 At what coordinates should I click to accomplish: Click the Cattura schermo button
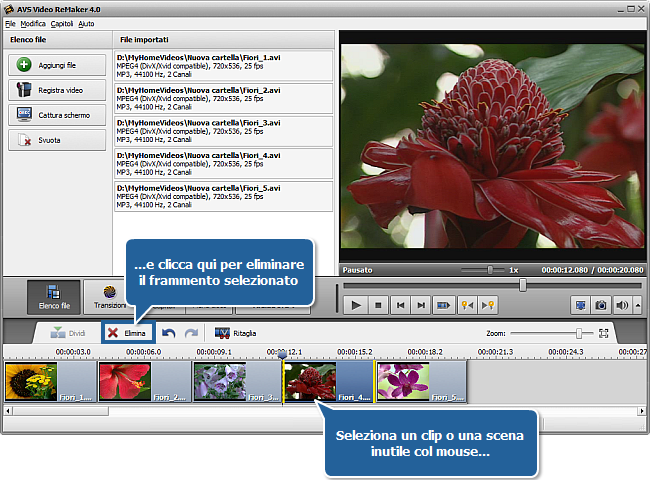point(57,115)
